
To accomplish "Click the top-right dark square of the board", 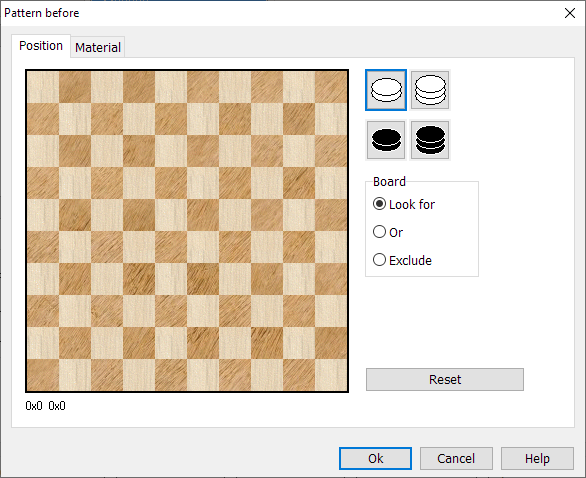I will pyautogui.click(x=331, y=87).
